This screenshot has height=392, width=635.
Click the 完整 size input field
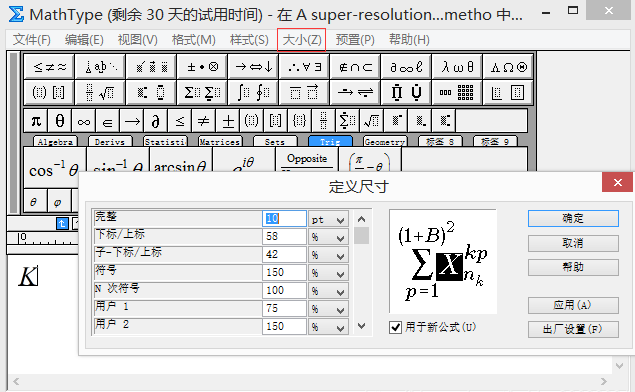coord(284,219)
